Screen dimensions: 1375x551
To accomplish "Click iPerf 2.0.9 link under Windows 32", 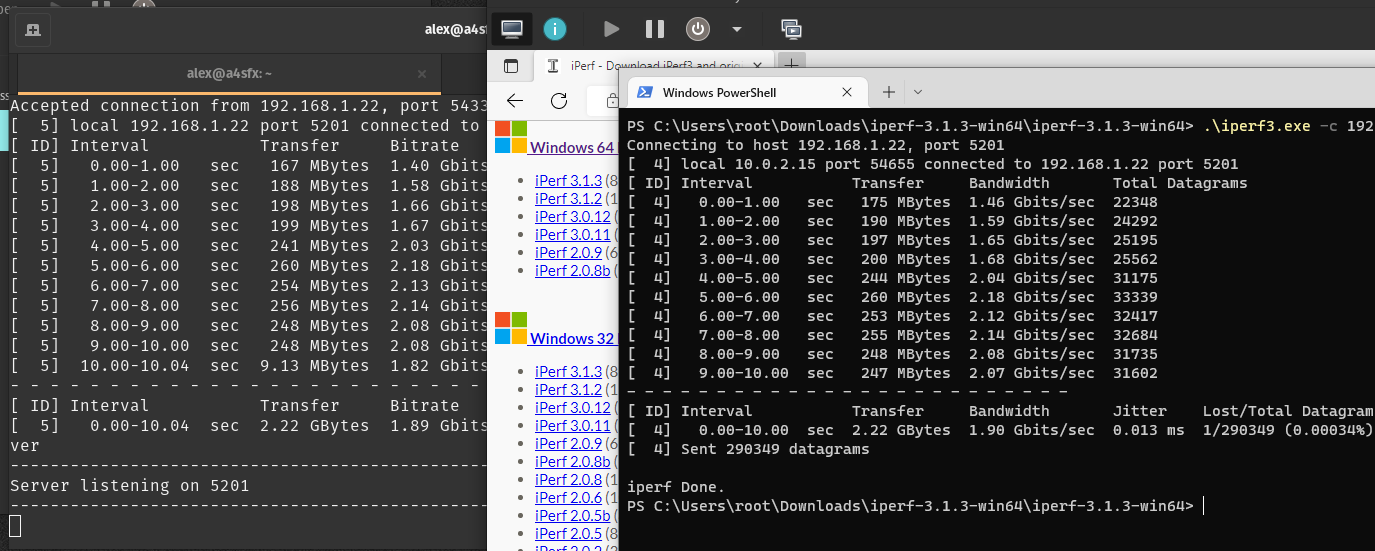I will (x=568, y=443).
